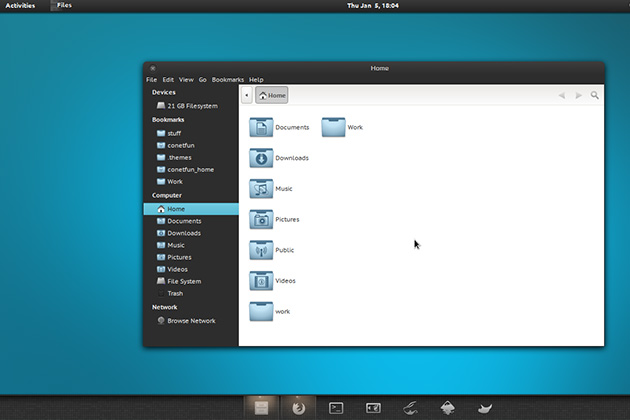Select Documents in the sidebar

[191, 221]
